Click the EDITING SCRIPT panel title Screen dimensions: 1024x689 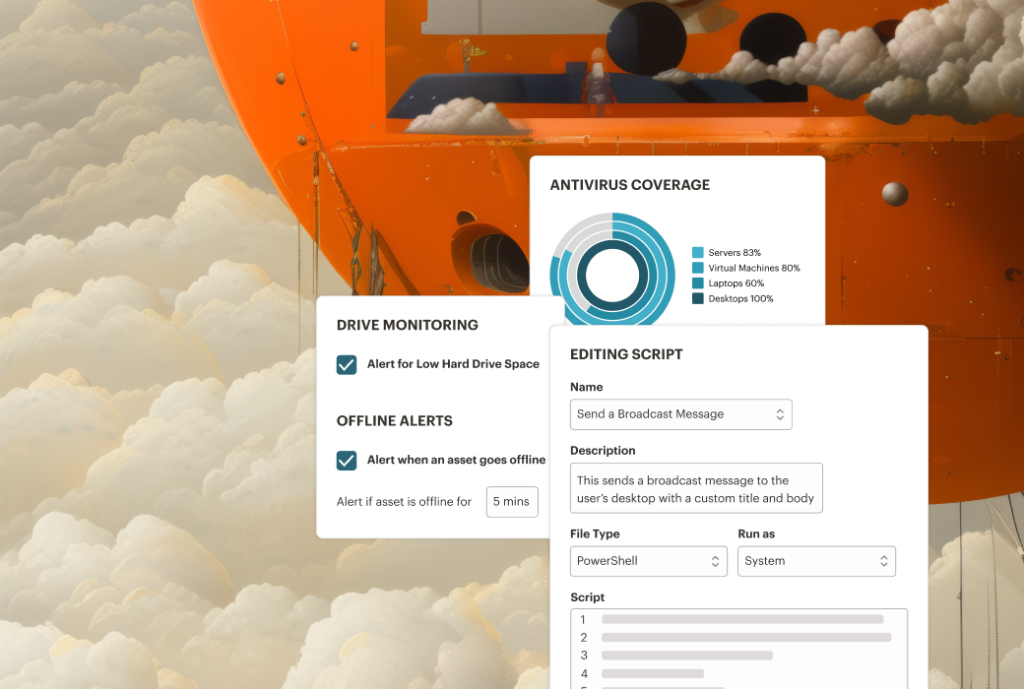625,354
